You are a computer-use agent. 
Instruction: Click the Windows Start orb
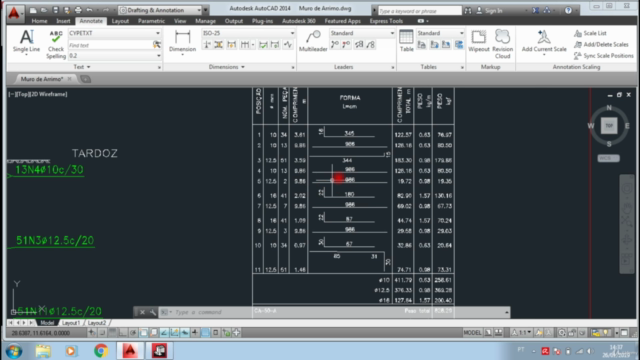click(x=13, y=351)
